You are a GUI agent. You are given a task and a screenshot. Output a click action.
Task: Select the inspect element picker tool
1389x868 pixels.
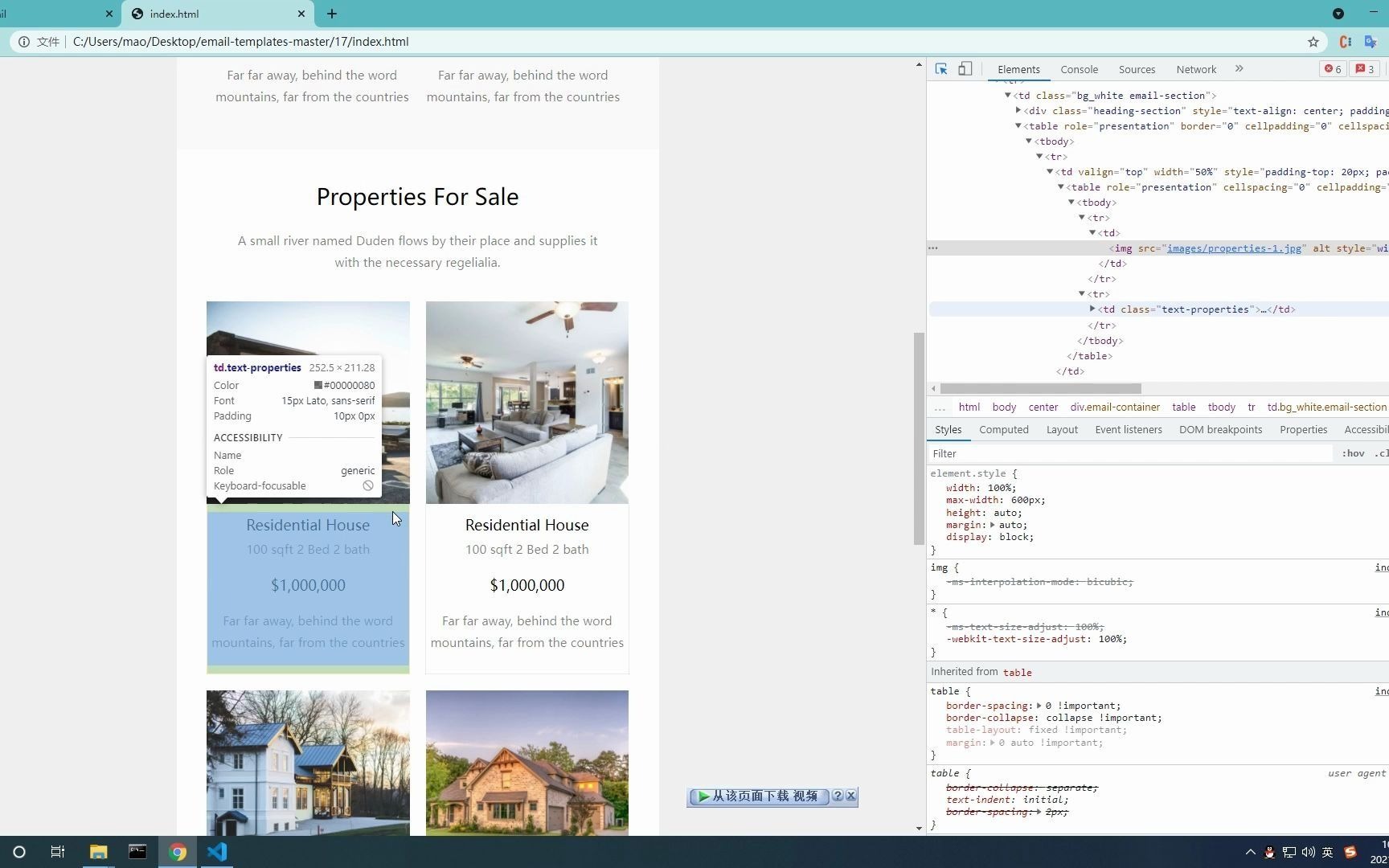tap(940, 69)
